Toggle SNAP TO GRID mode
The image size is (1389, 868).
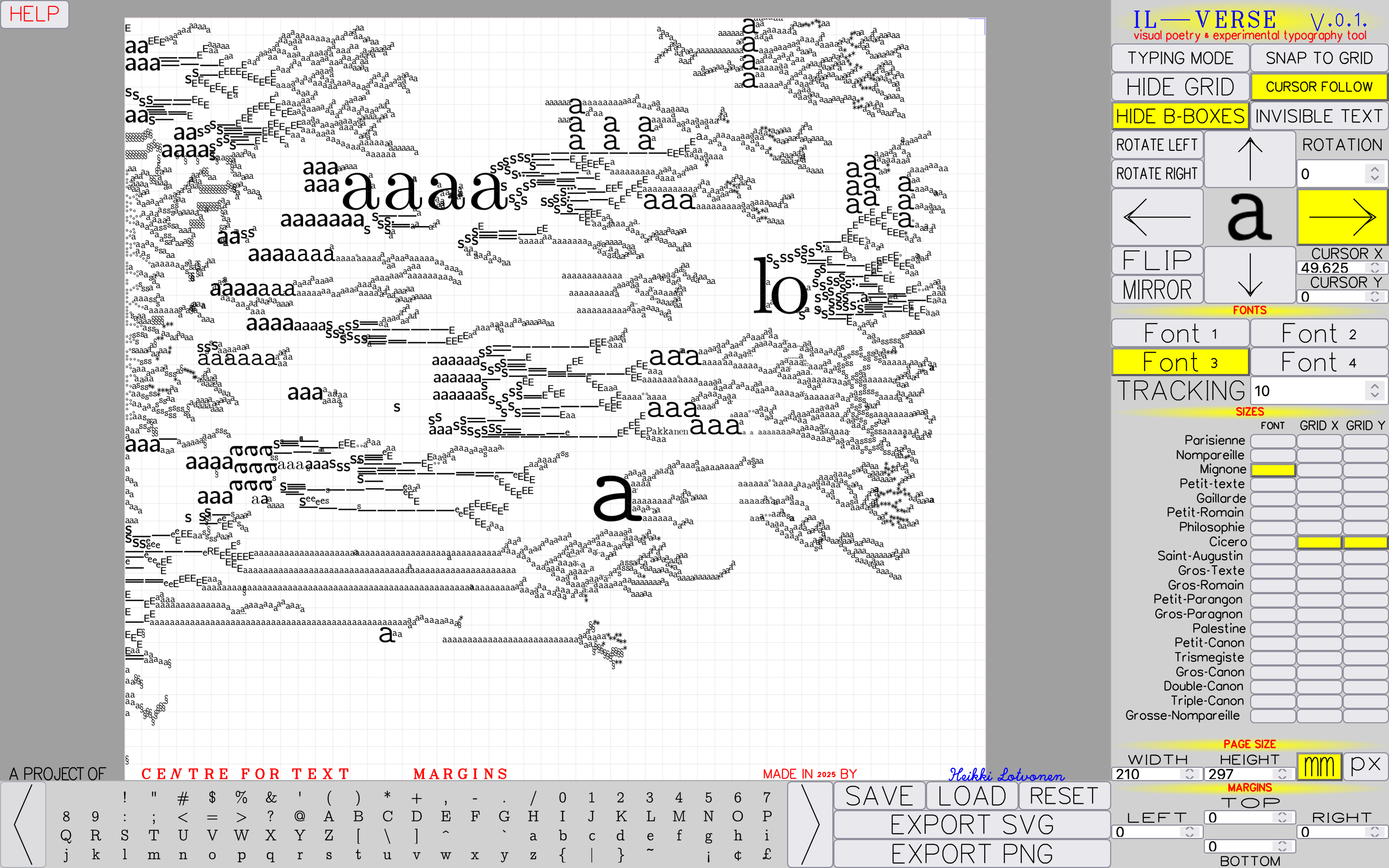(x=1319, y=58)
